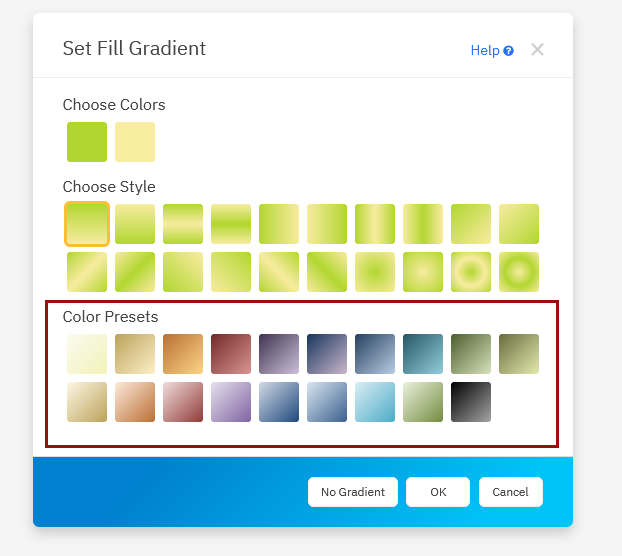Select the last circular ring gradient style
The image size is (622, 556).
click(519, 272)
